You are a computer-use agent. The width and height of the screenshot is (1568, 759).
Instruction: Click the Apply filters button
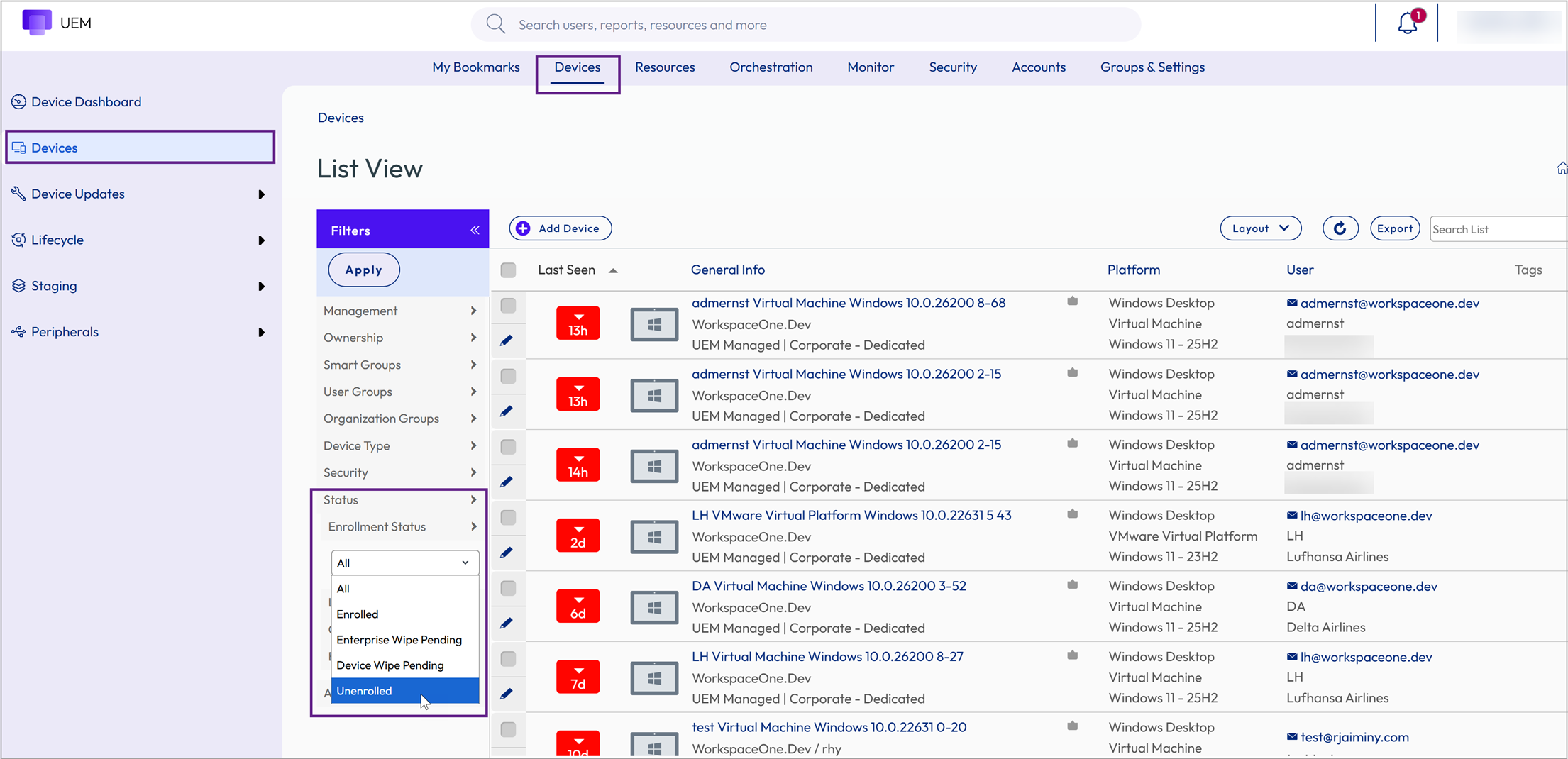(x=364, y=270)
